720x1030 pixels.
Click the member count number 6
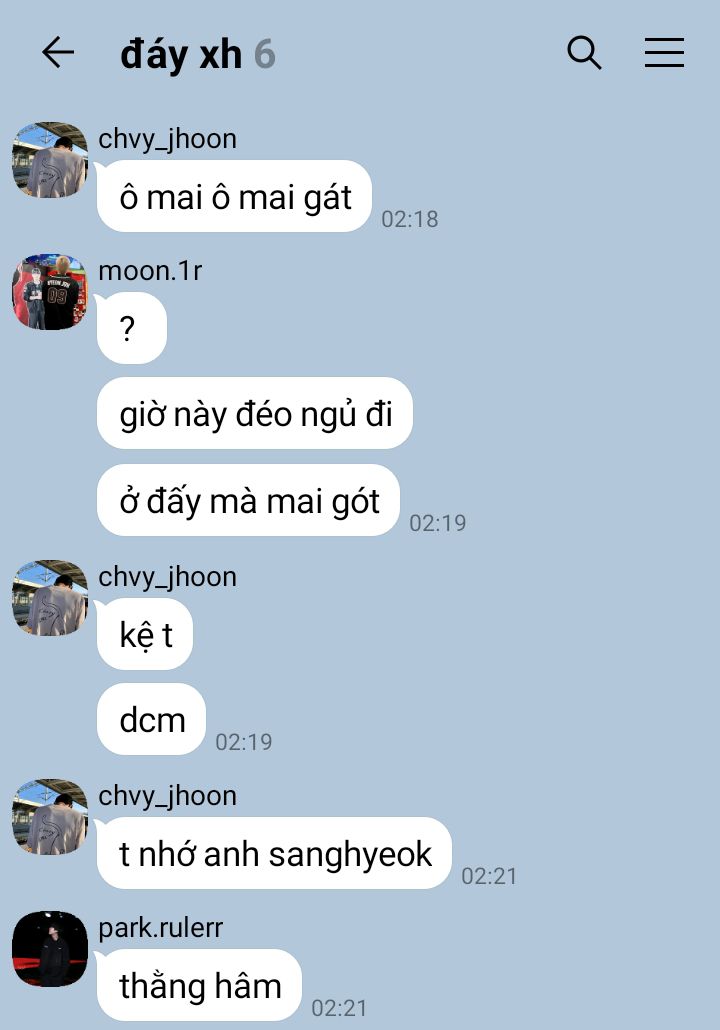tap(264, 54)
